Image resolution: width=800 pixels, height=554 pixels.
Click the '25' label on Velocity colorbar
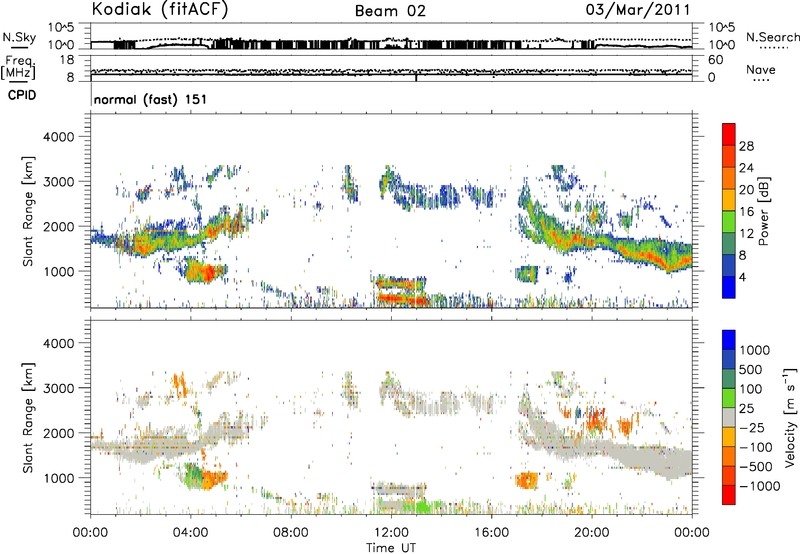[x=747, y=408]
